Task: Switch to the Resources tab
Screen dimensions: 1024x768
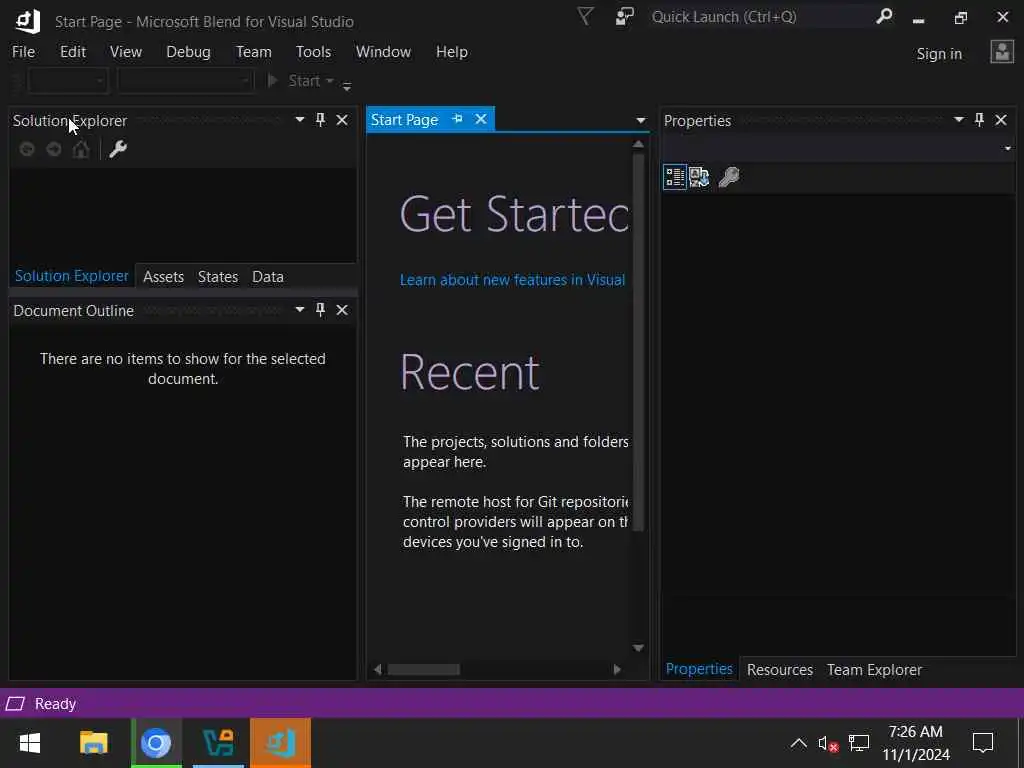Action: 780,670
